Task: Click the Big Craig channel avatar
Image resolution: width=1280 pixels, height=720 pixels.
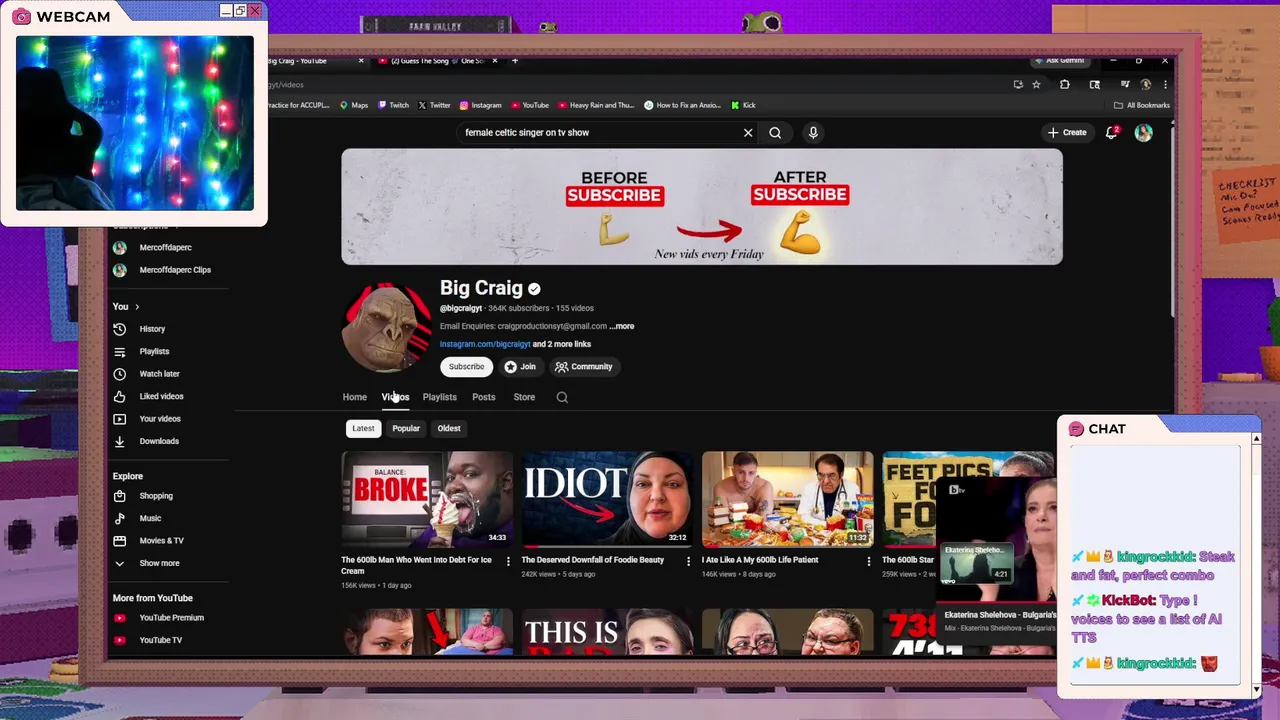Action: click(386, 329)
